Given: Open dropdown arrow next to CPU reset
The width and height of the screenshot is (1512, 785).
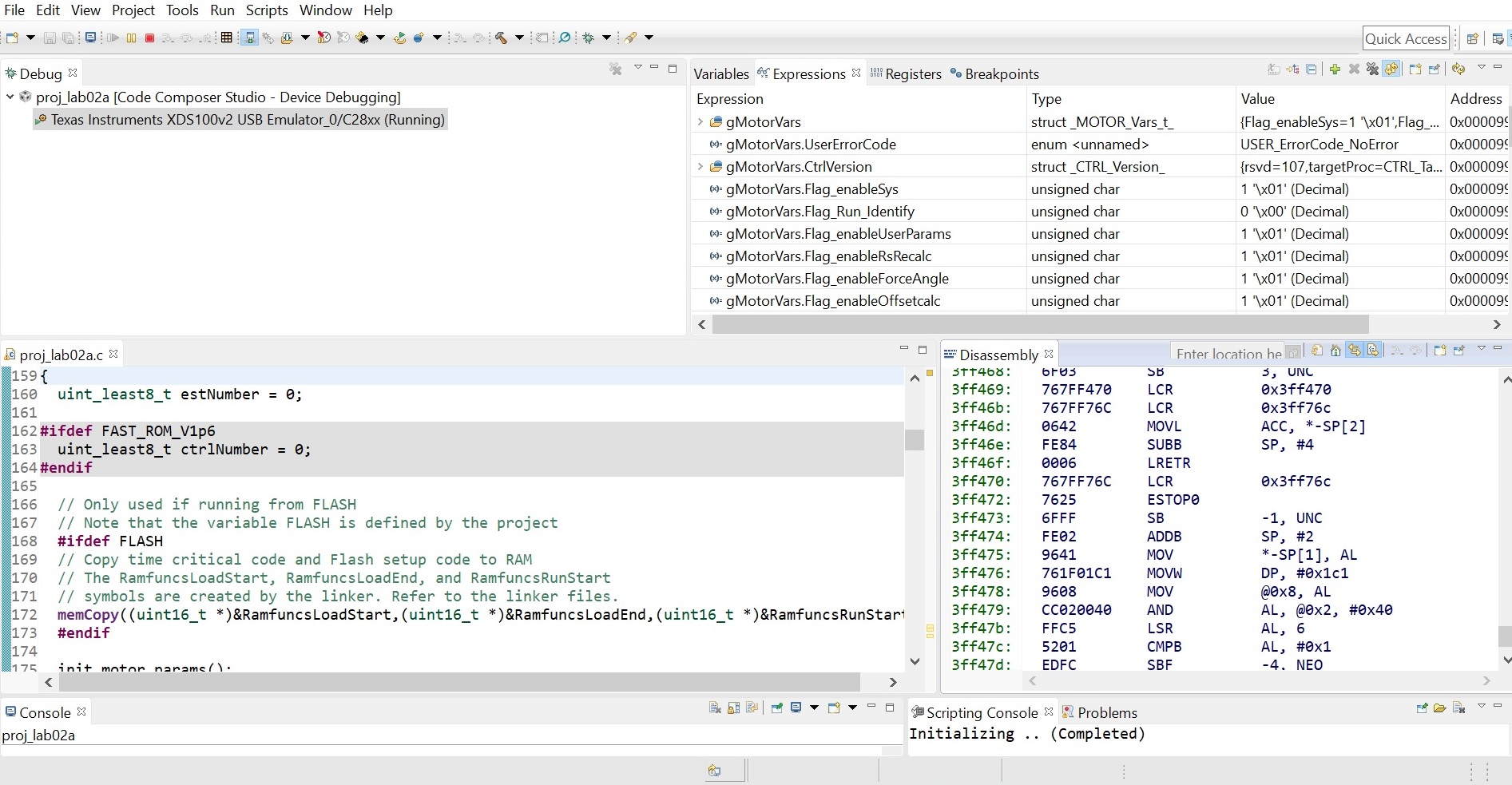Looking at the screenshot, I should click(x=380, y=38).
